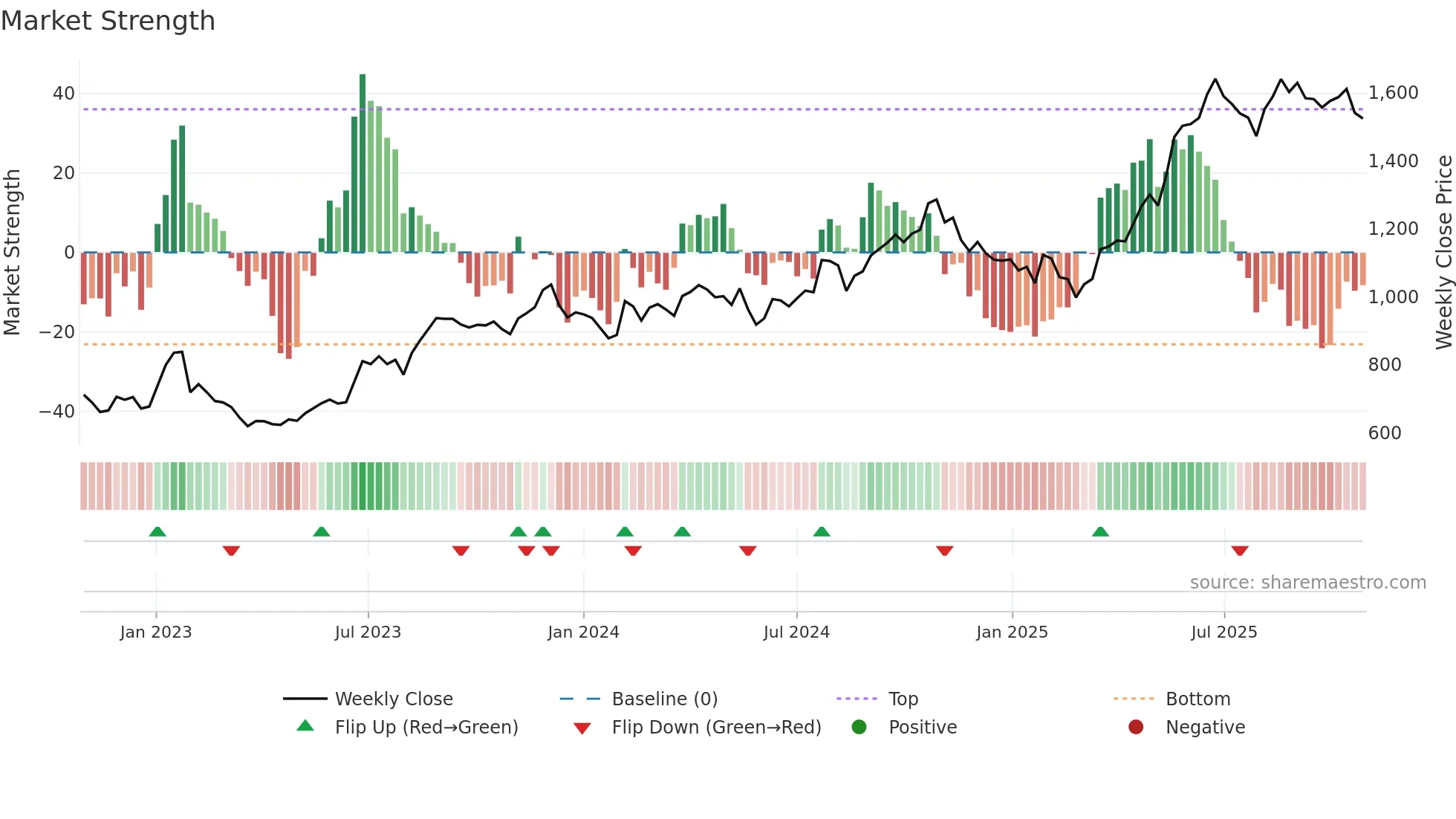
Task: Click the Jan 2024 x-axis label
Action: click(583, 632)
